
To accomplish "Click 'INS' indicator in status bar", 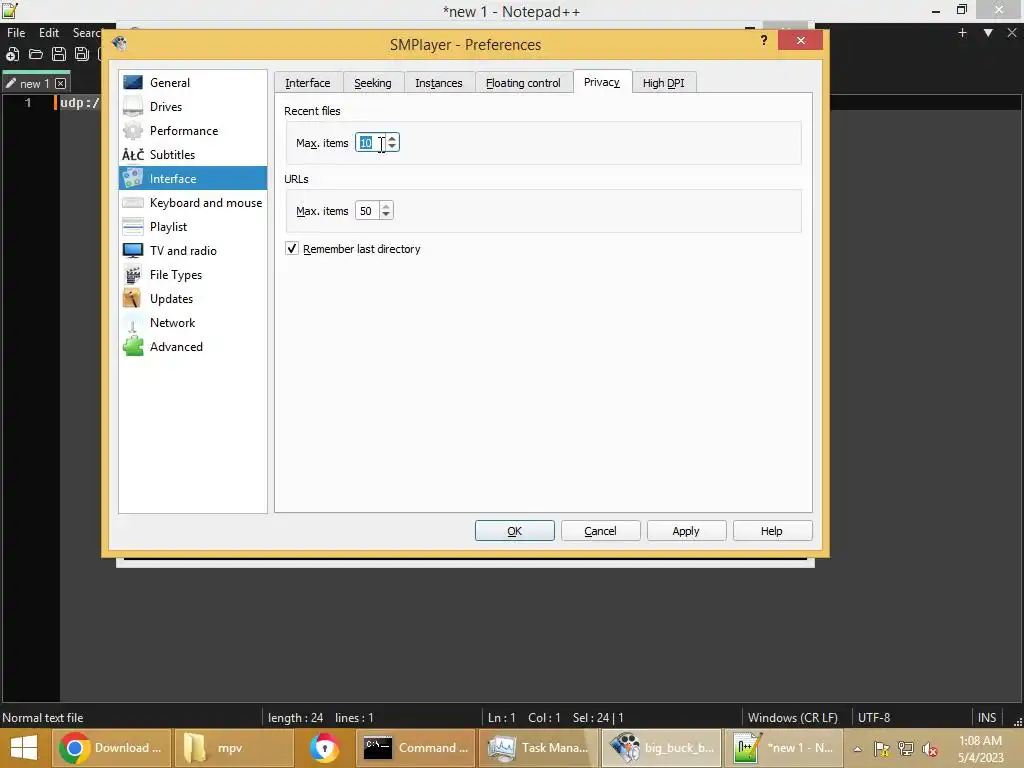I will (x=987, y=718).
